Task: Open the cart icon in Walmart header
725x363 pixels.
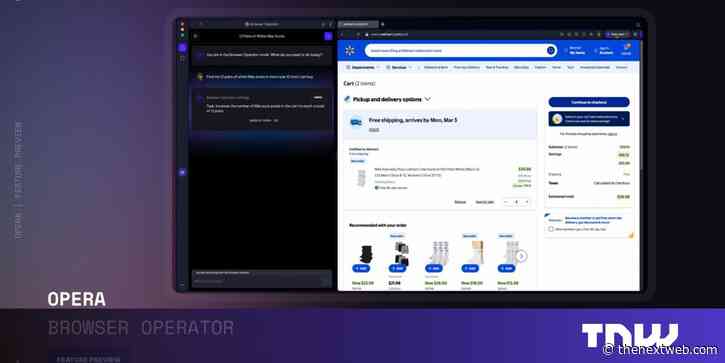Action: tap(626, 49)
